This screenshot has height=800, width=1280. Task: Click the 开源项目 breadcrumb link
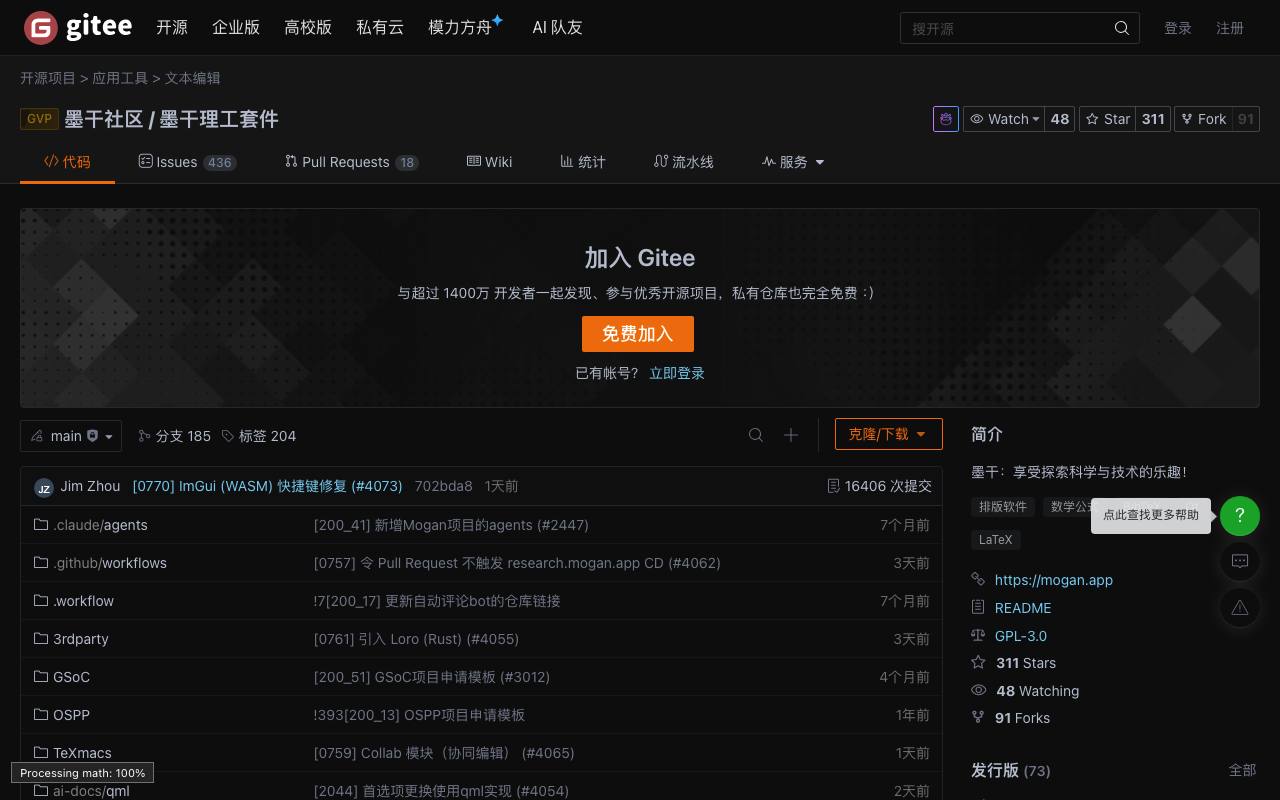click(x=48, y=78)
